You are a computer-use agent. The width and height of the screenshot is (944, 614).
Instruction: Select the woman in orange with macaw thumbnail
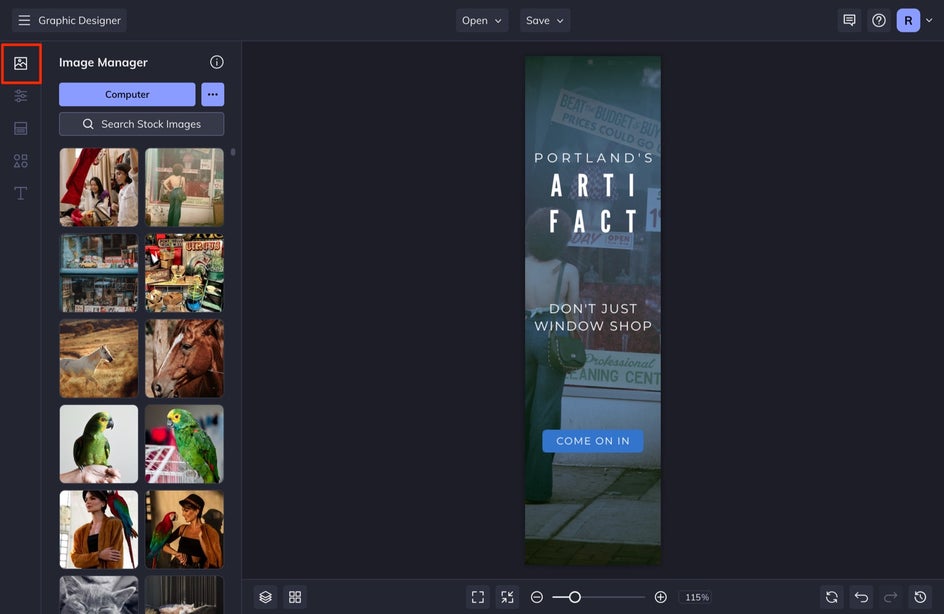point(99,529)
